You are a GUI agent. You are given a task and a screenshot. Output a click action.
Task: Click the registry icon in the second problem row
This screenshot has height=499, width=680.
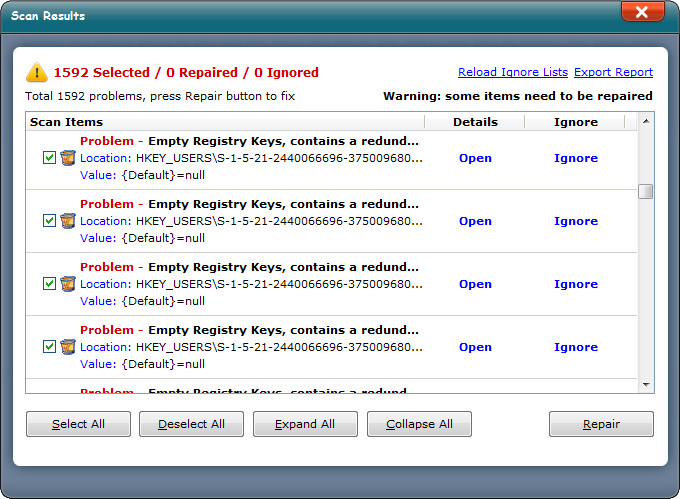(68, 221)
